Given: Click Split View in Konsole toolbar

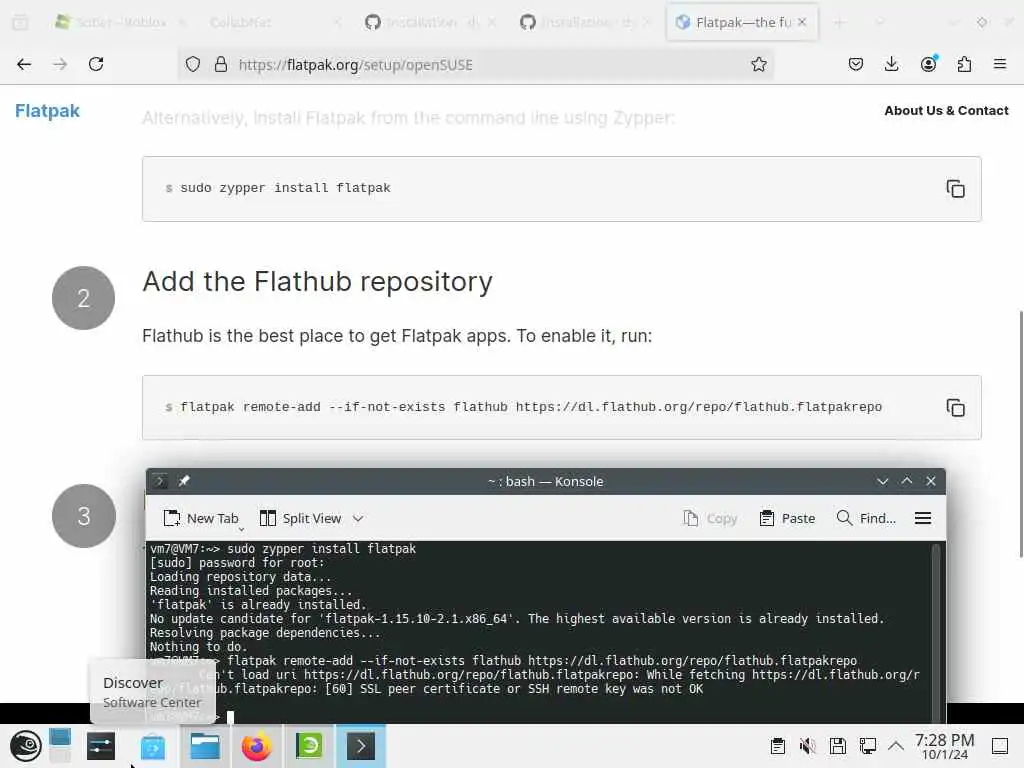Looking at the screenshot, I should click(x=300, y=518).
